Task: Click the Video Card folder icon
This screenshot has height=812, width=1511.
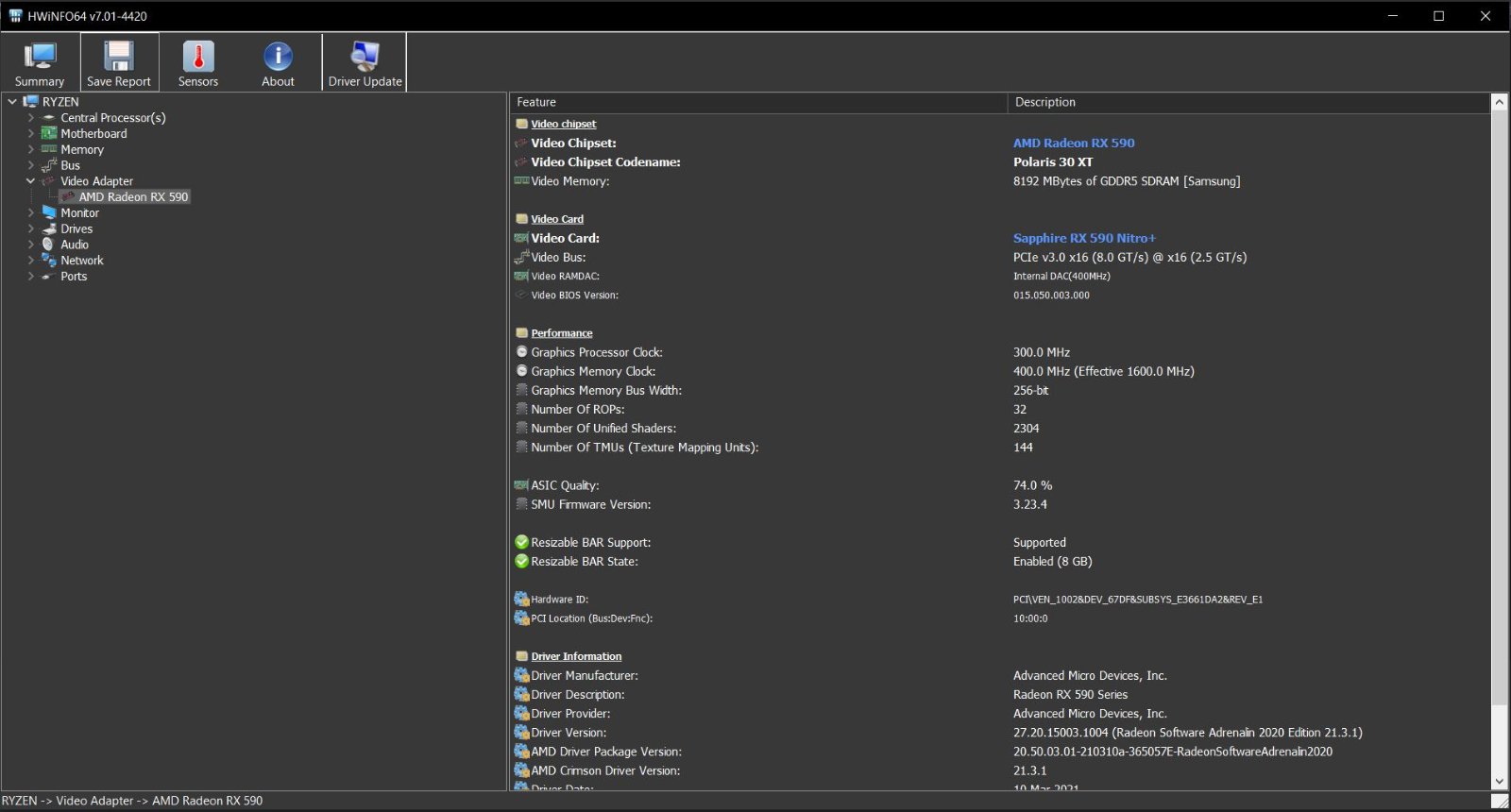Action: click(521, 218)
